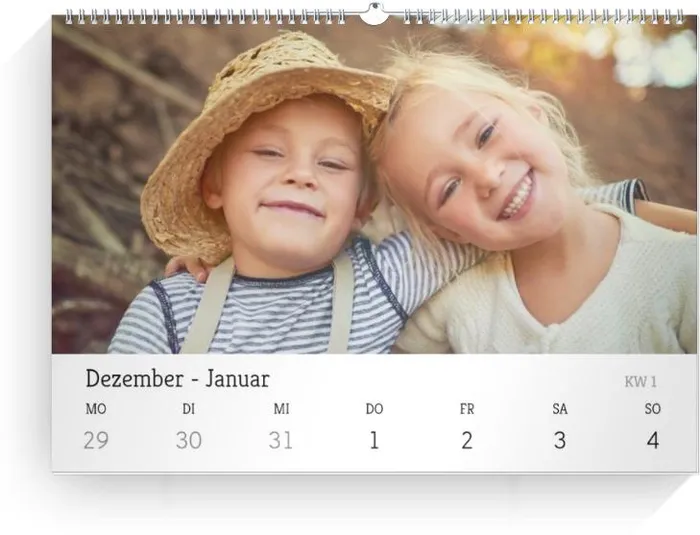Select the DO weekday header

(x=374, y=409)
